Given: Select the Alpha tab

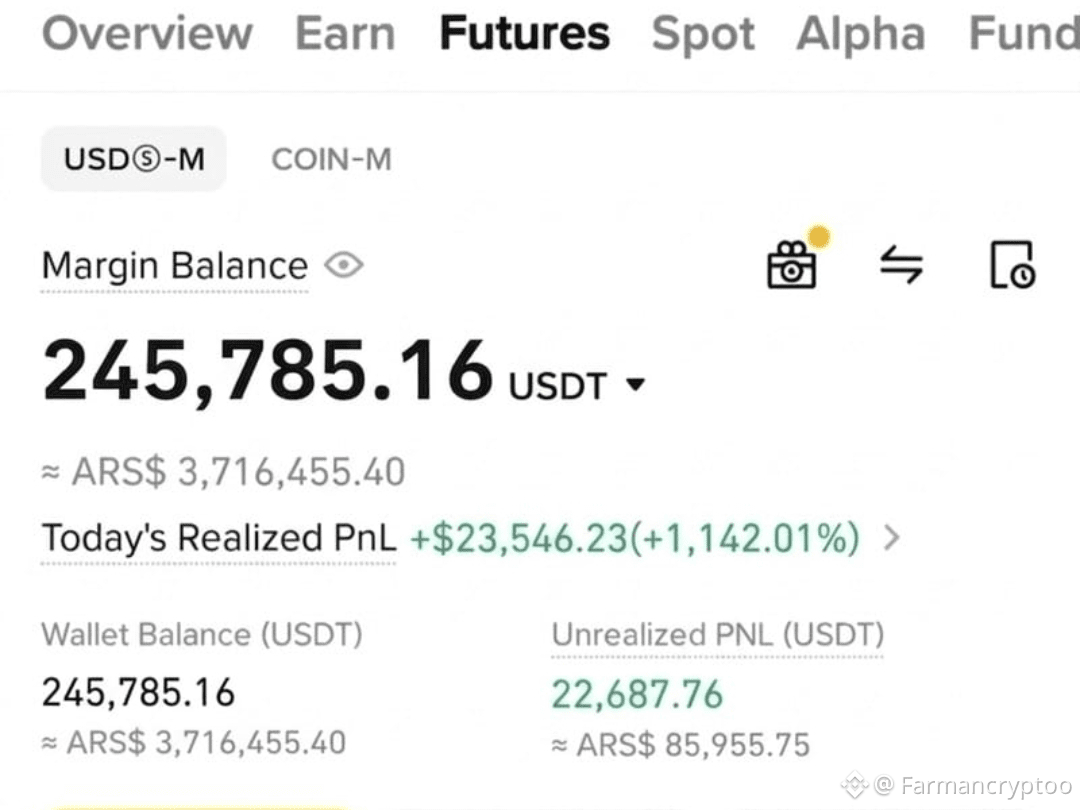Looking at the screenshot, I should coord(861,34).
